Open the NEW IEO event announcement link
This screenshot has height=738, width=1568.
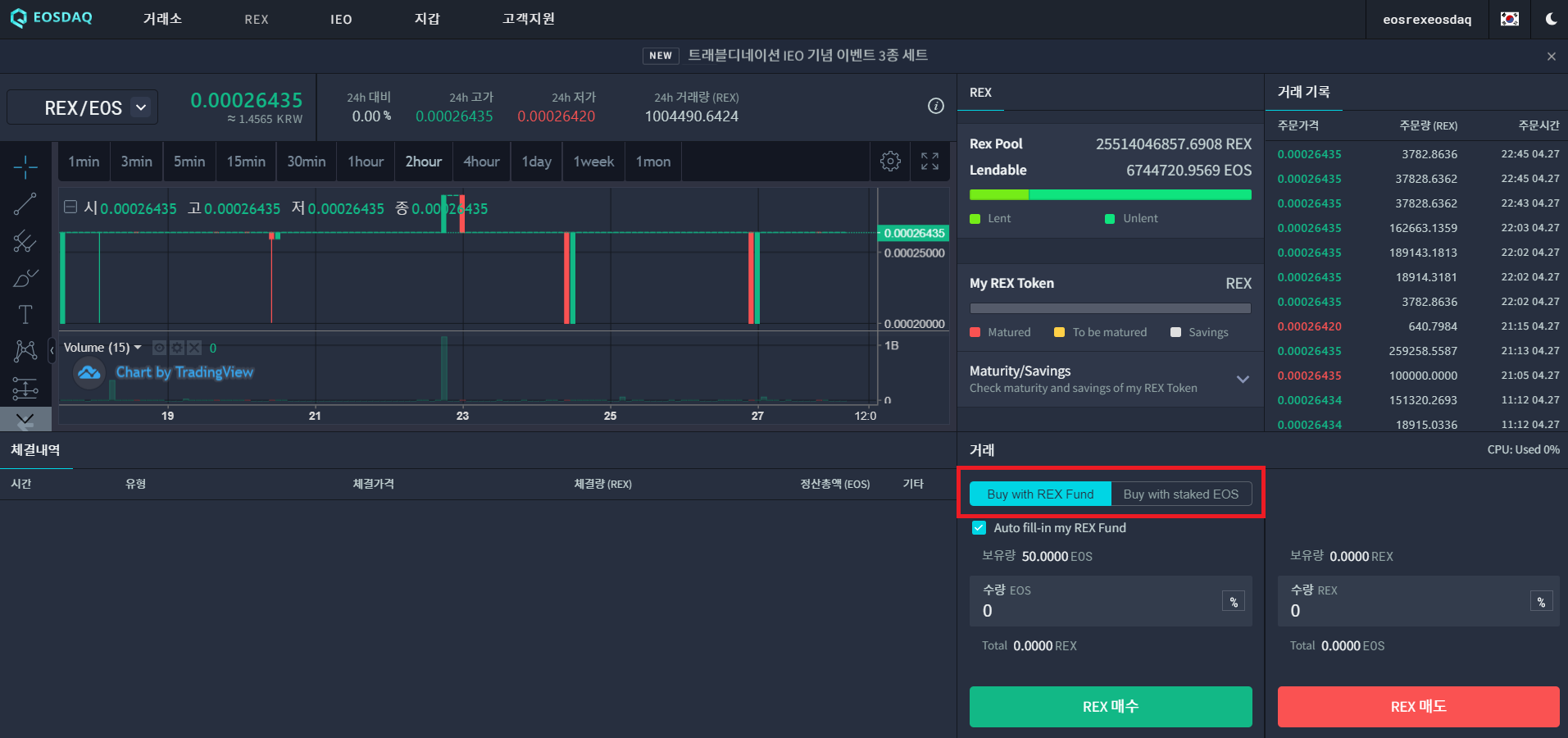[x=785, y=56]
